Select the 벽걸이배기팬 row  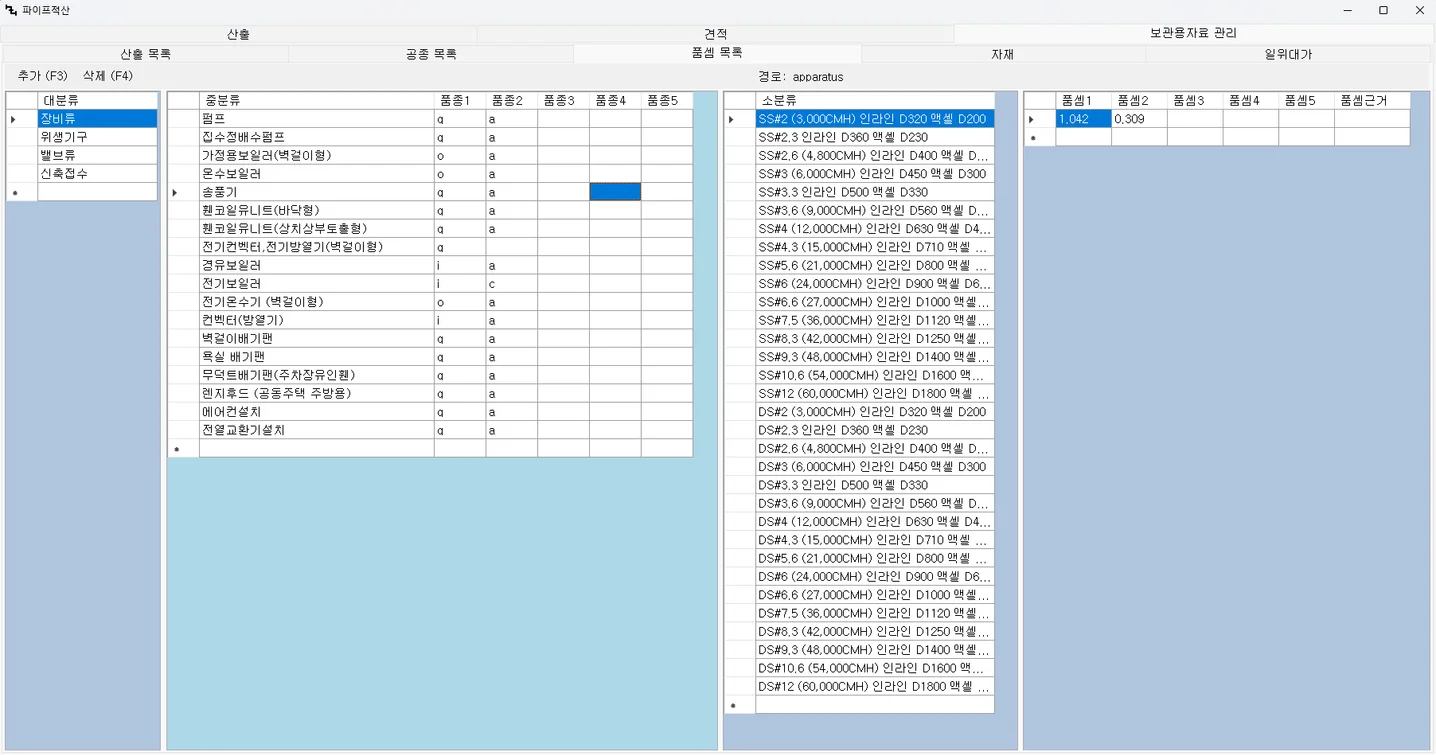(x=316, y=339)
